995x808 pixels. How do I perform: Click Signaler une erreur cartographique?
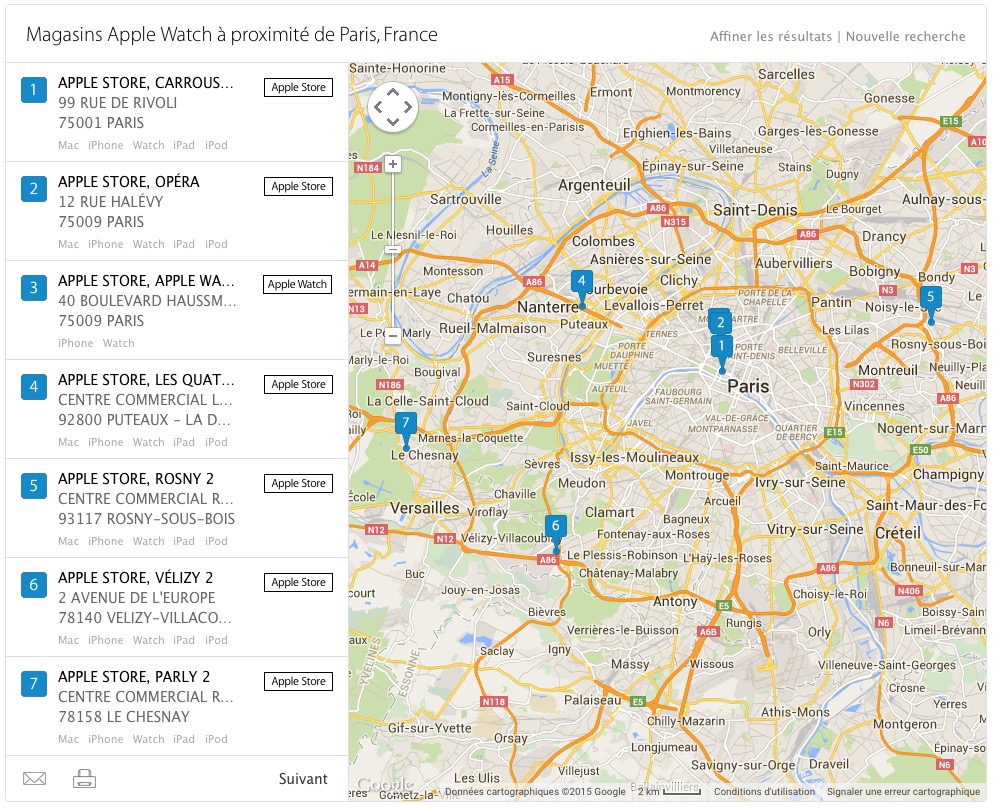click(x=903, y=791)
